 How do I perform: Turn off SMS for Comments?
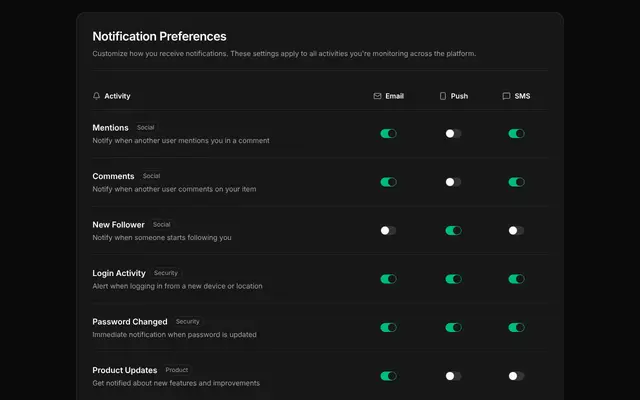click(x=516, y=182)
